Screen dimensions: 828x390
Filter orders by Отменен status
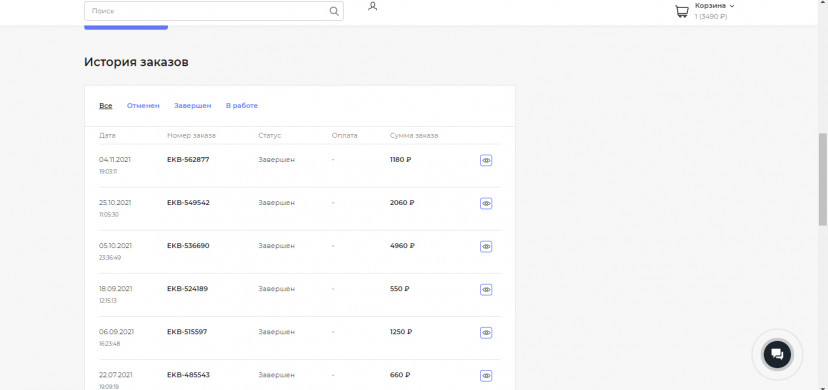click(x=143, y=106)
